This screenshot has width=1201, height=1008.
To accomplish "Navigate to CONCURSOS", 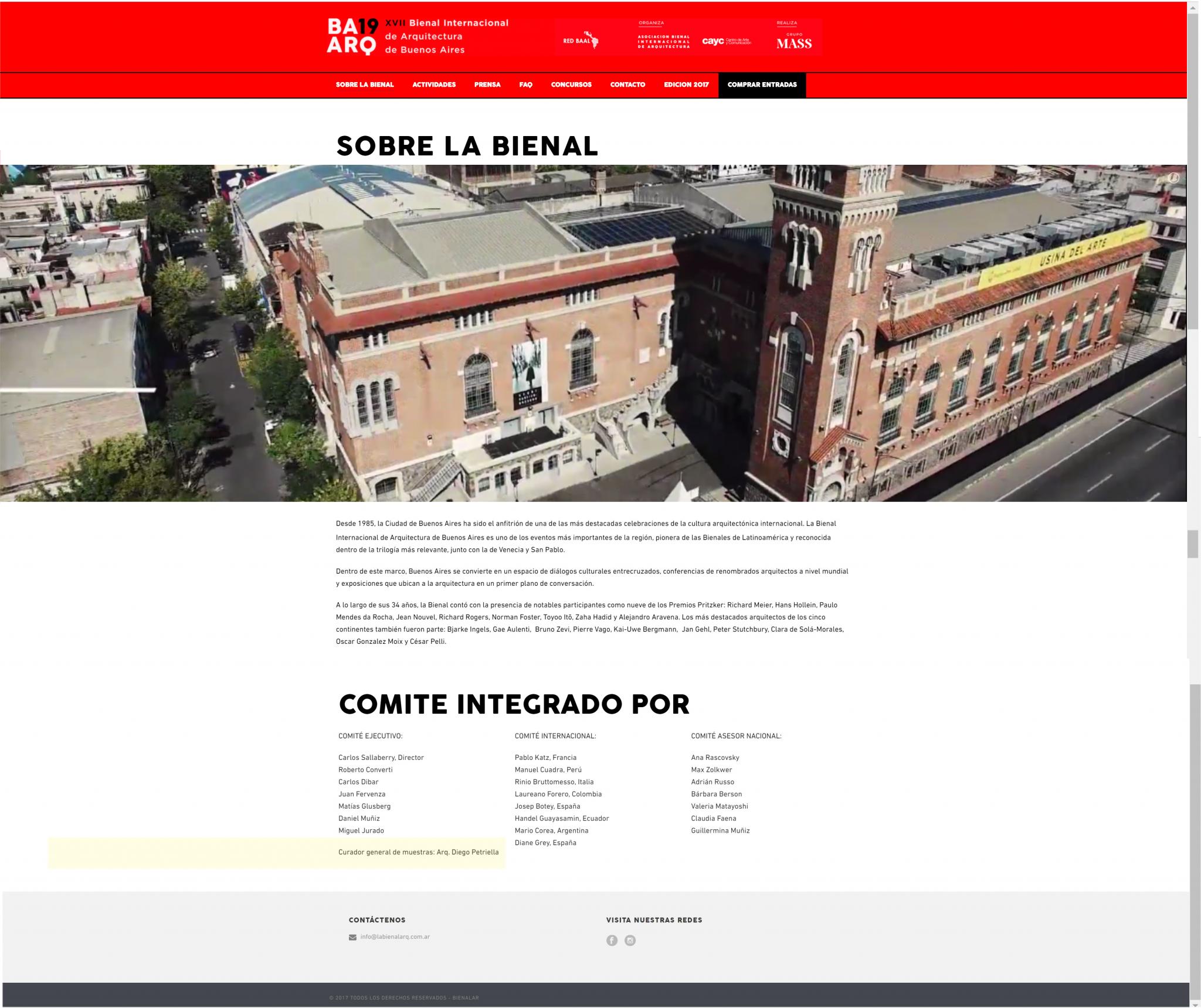I will (x=571, y=85).
